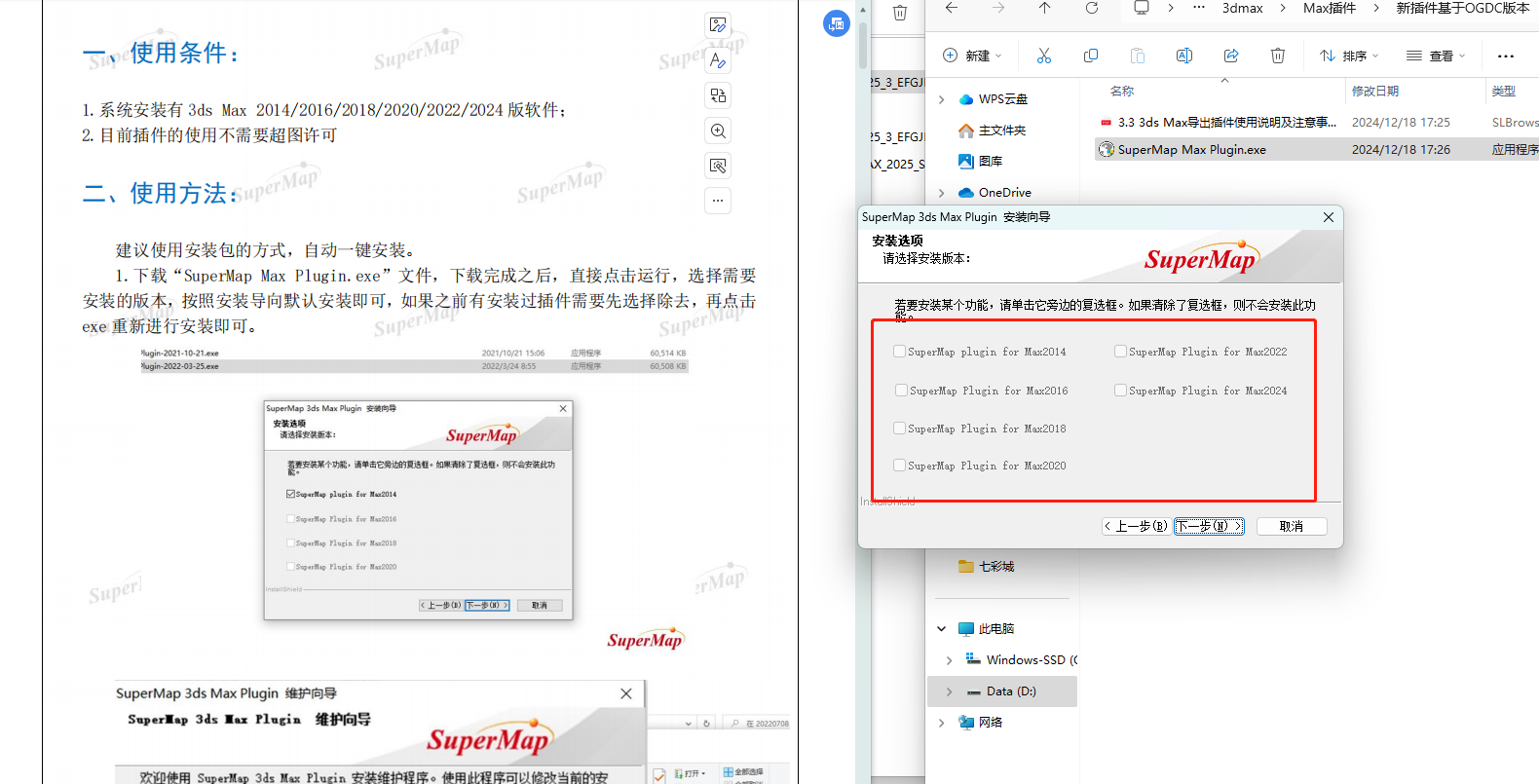
Task: Expand OneDrive in navigation pane
Action: pos(941,193)
